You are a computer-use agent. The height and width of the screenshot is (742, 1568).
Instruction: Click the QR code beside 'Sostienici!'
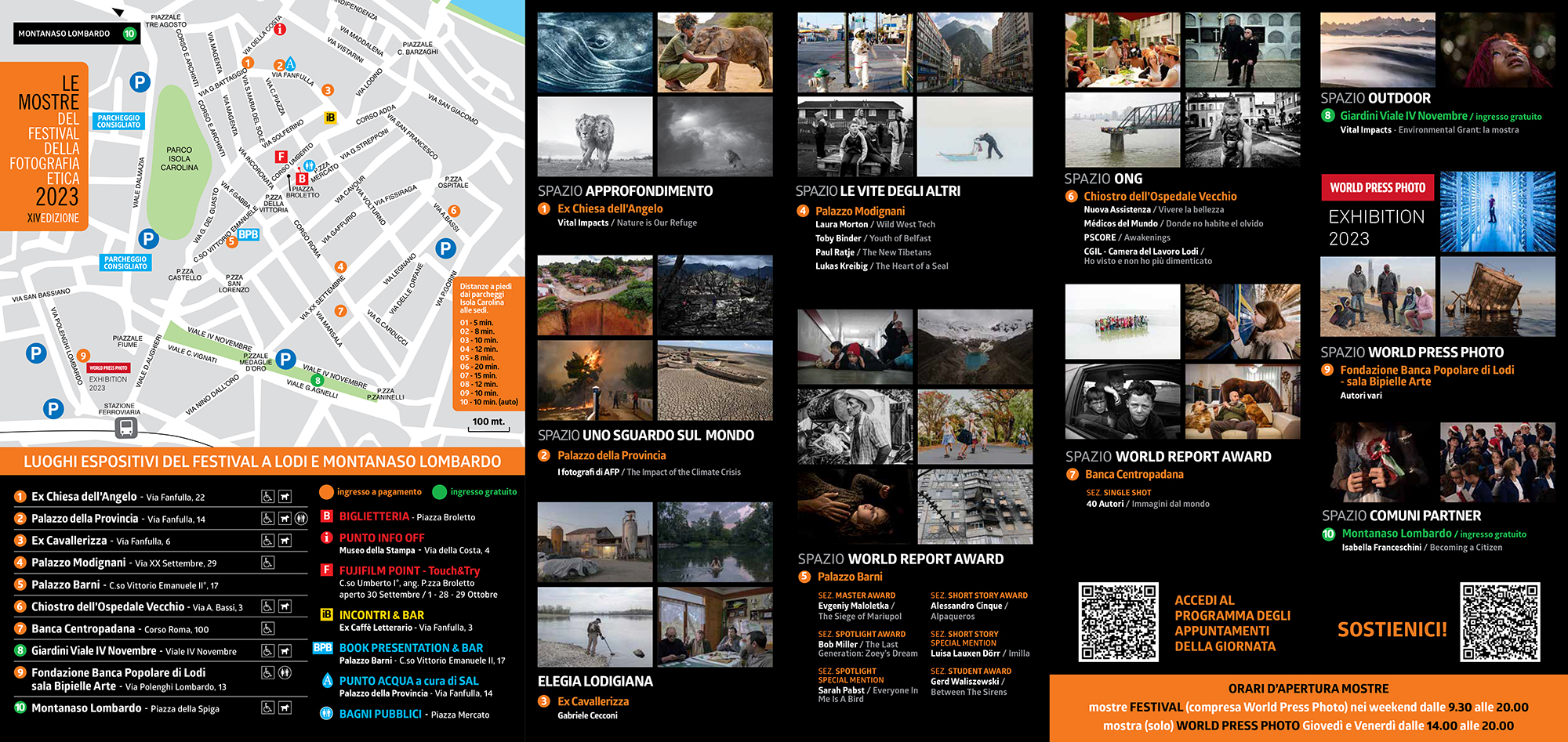point(1500,621)
